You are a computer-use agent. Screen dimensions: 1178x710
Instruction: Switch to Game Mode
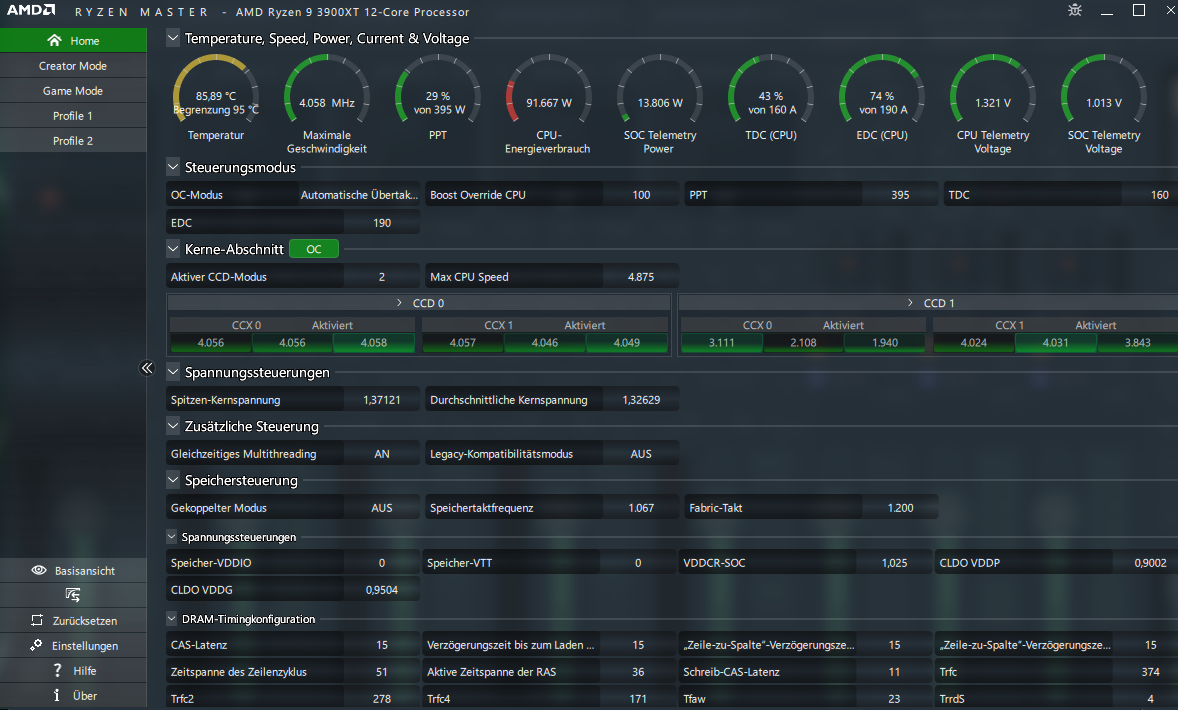tap(73, 90)
